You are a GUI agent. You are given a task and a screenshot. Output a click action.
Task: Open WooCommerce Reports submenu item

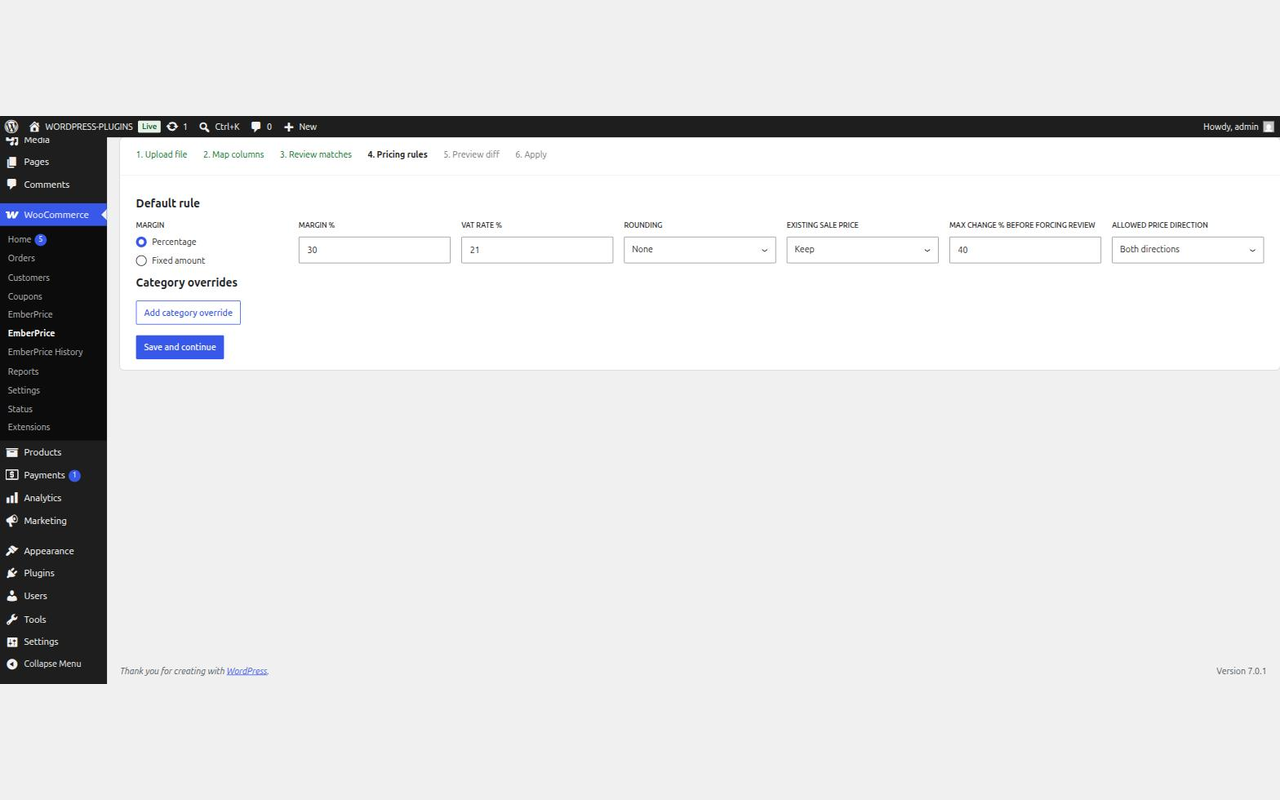pyautogui.click(x=23, y=372)
